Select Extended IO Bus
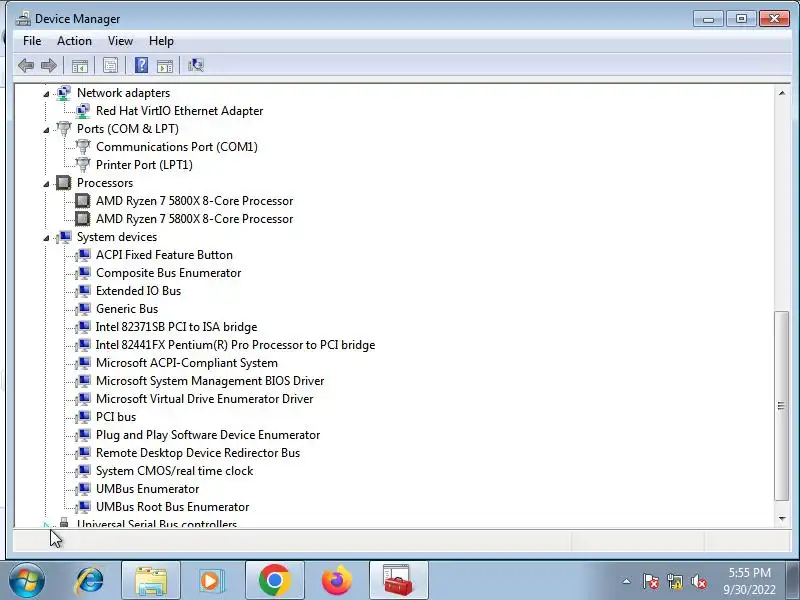The image size is (800, 600). pos(138,291)
